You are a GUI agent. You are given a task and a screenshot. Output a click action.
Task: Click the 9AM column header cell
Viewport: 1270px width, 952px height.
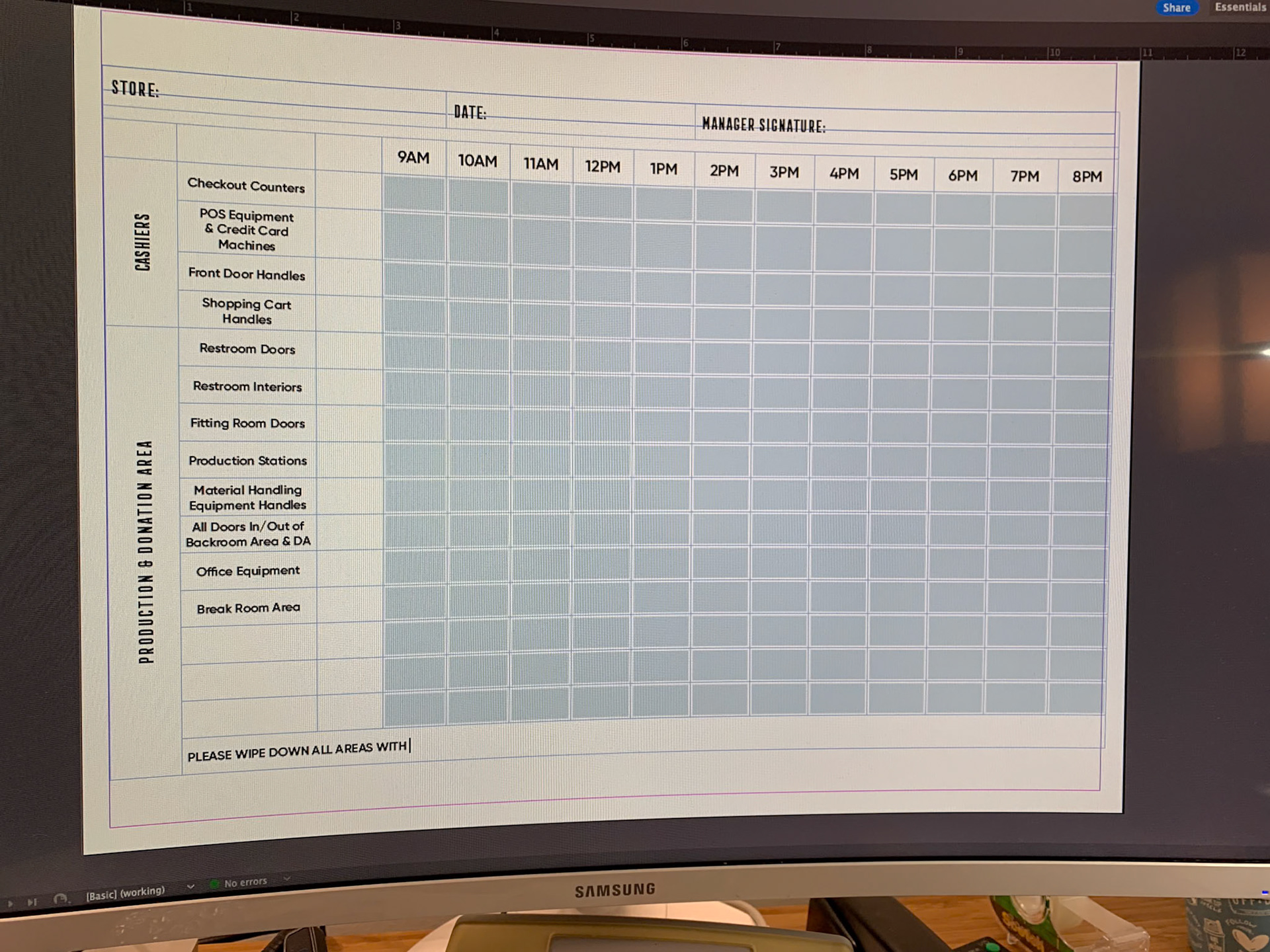pyautogui.click(x=413, y=158)
